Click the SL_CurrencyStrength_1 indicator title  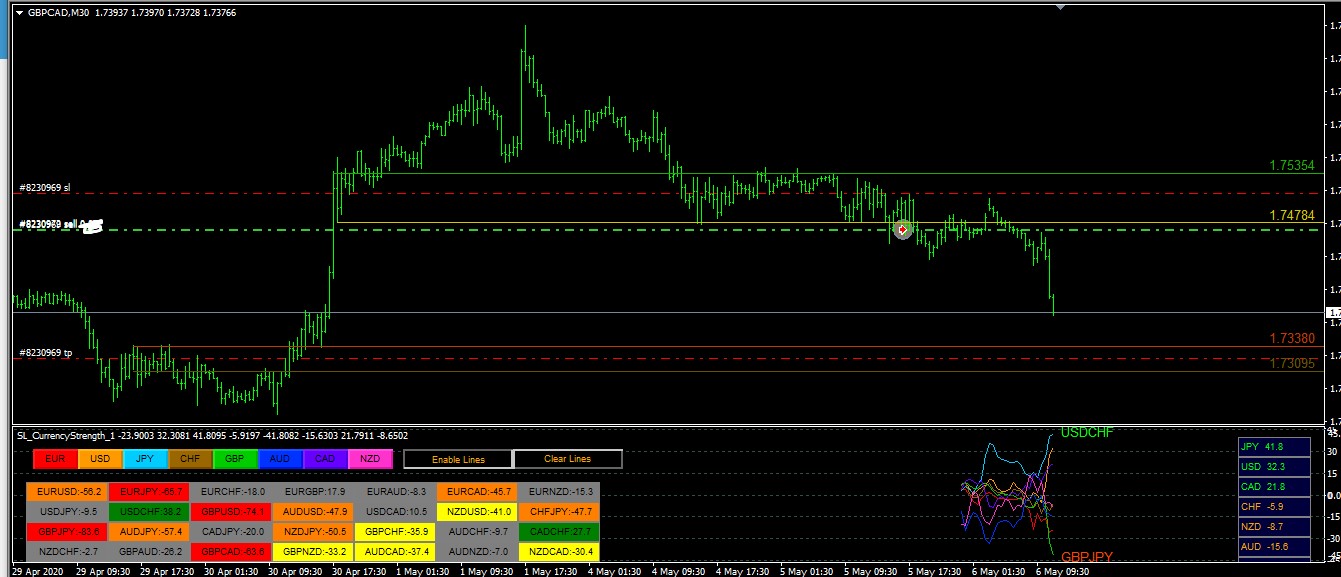click(67, 436)
